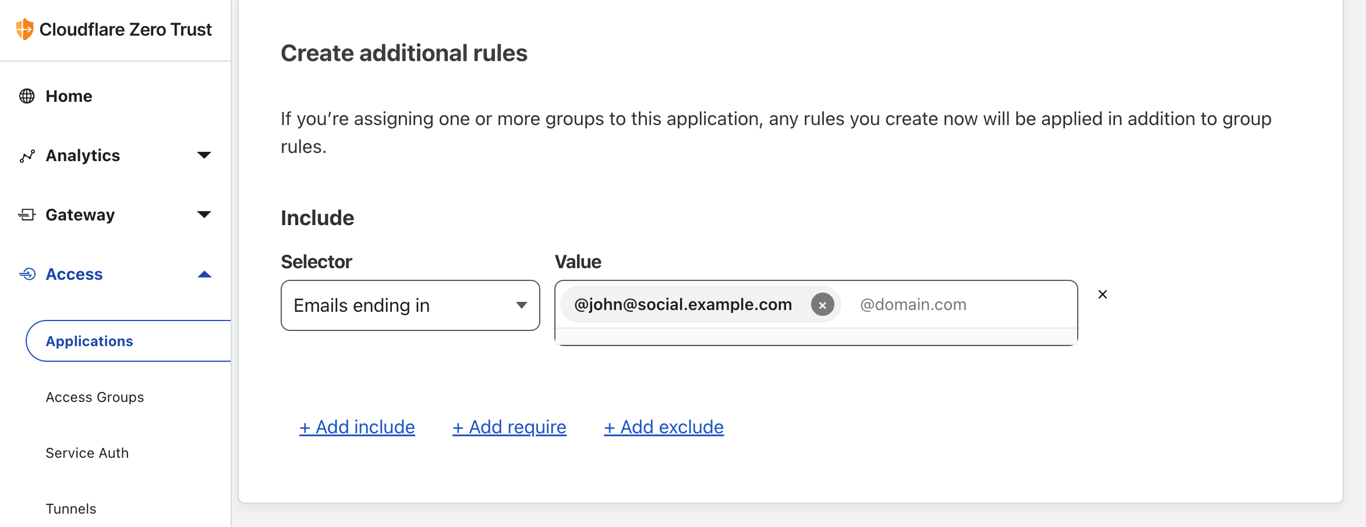This screenshot has width=1366, height=527.
Task: Click the Cloudflare shield logo icon
Action: [25, 29]
